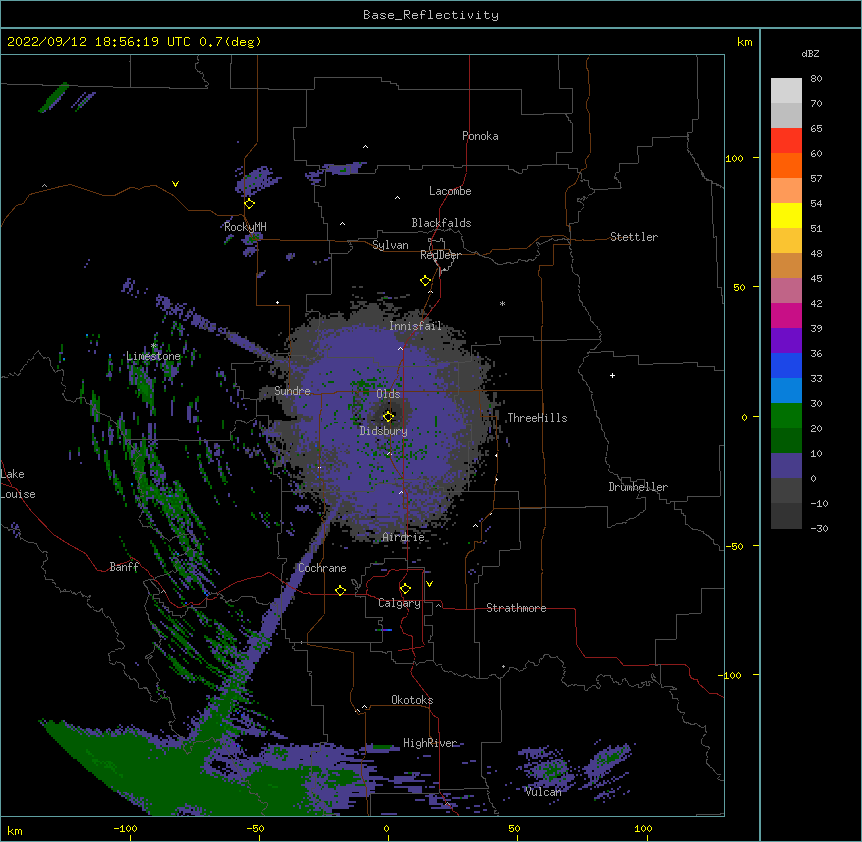
Task: Click the Cochrane label
Action: point(322,568)
